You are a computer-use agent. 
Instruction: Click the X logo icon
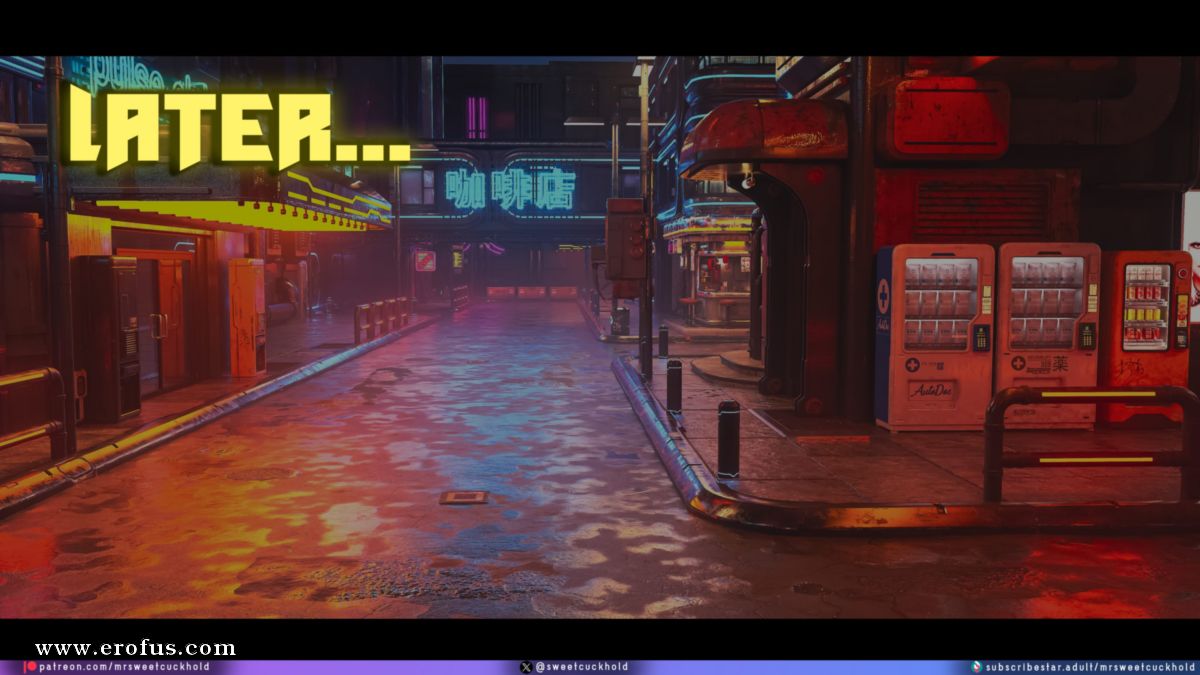(527, 667)
